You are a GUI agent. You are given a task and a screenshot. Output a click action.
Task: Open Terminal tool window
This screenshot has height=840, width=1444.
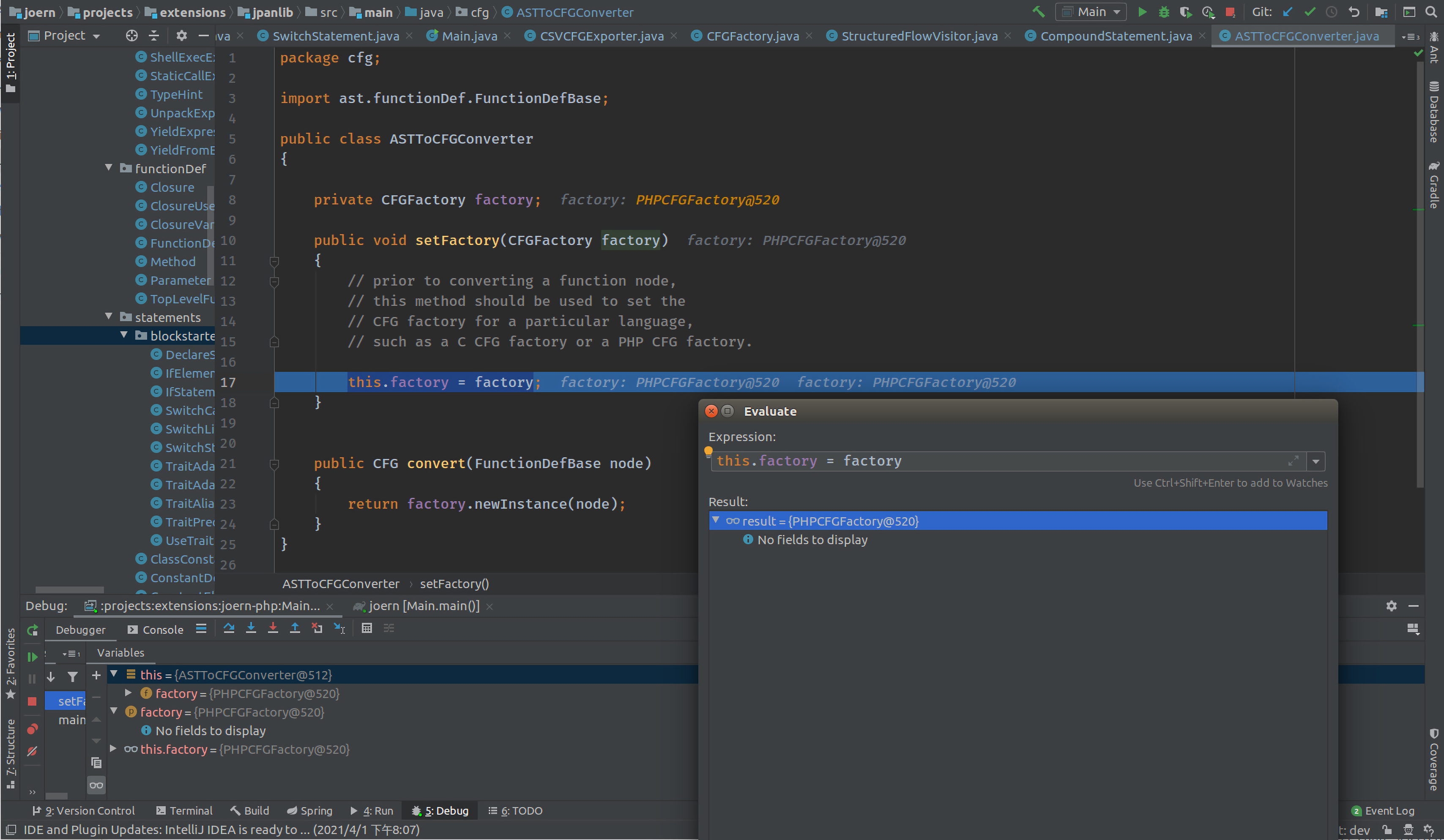click(x=184, y=811)
